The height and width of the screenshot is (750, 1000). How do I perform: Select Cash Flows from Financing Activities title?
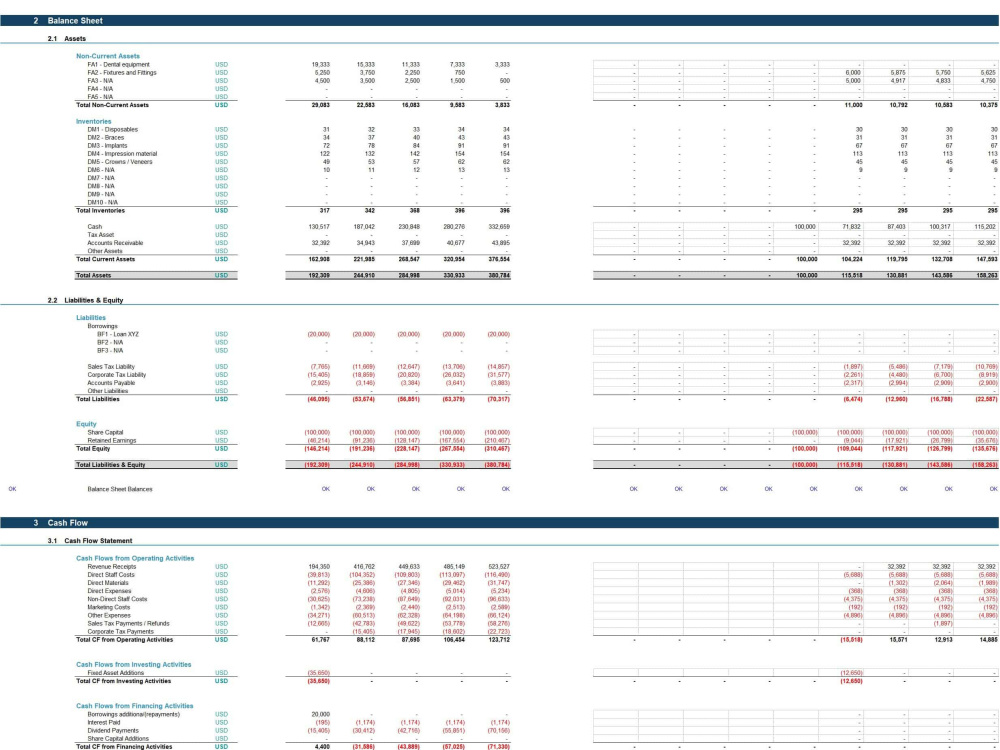coord(135,706)
